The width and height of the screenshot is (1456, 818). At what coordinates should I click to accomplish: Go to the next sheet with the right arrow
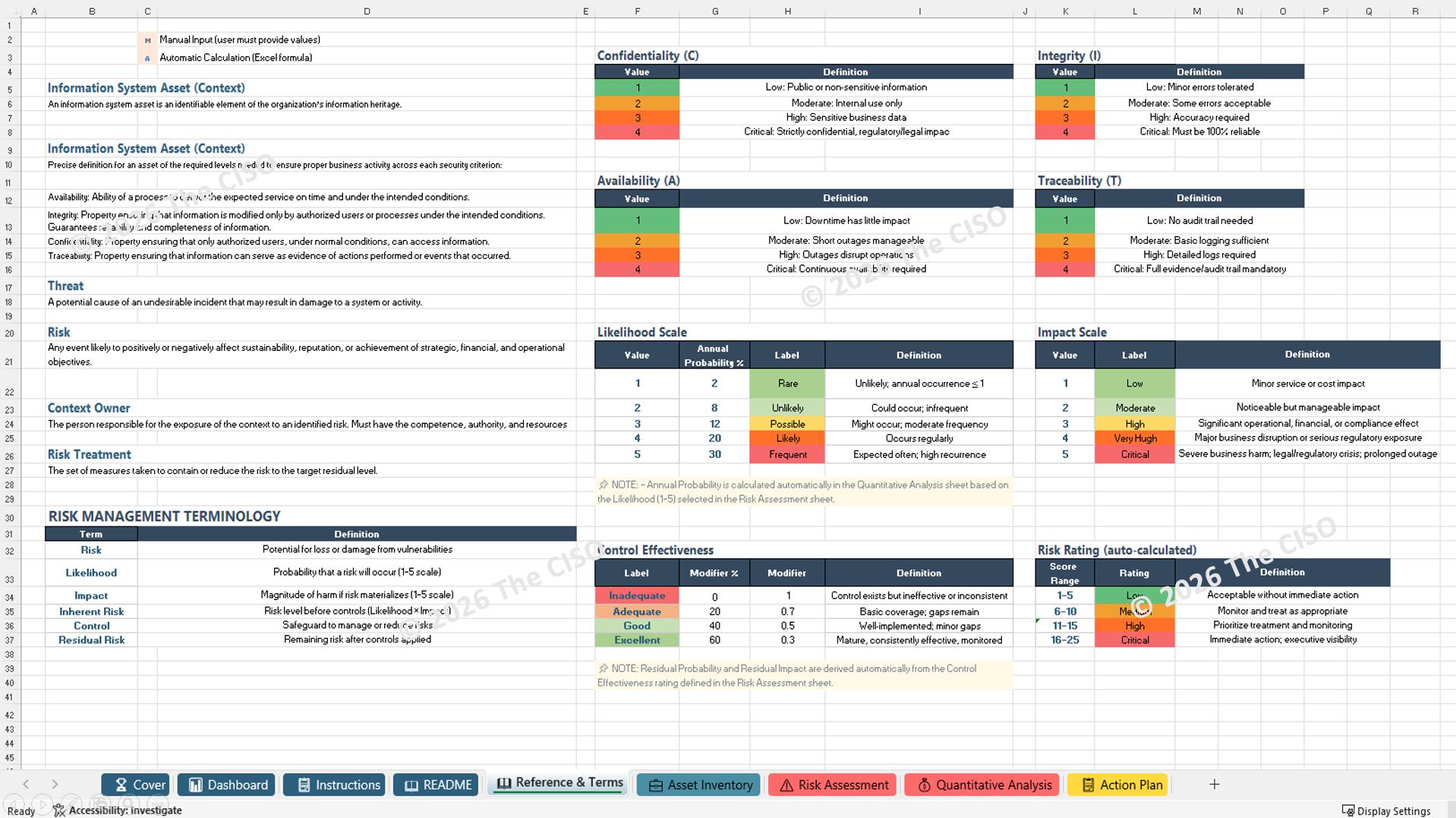55,785
